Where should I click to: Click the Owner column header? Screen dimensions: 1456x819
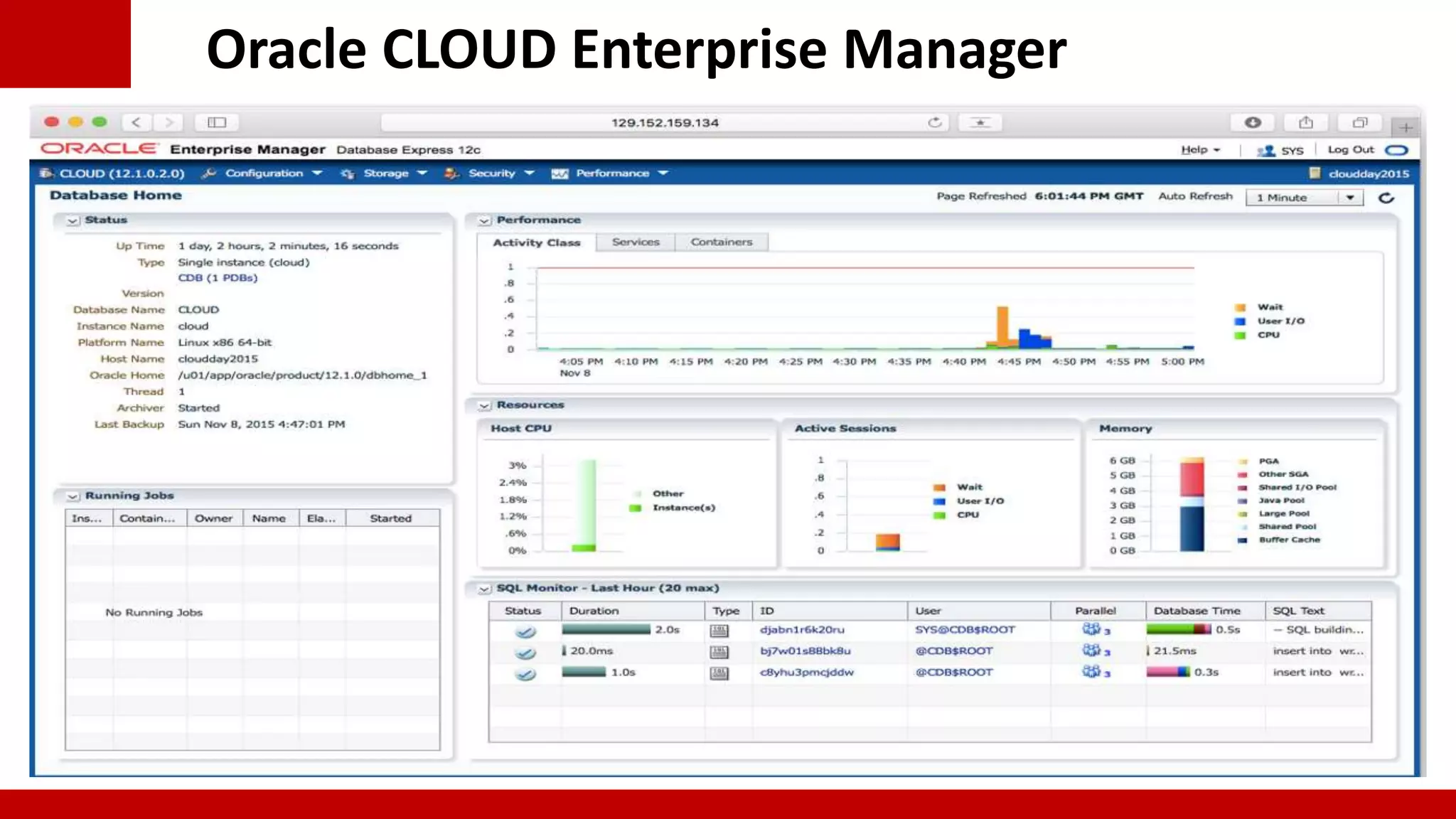[215, 518]
